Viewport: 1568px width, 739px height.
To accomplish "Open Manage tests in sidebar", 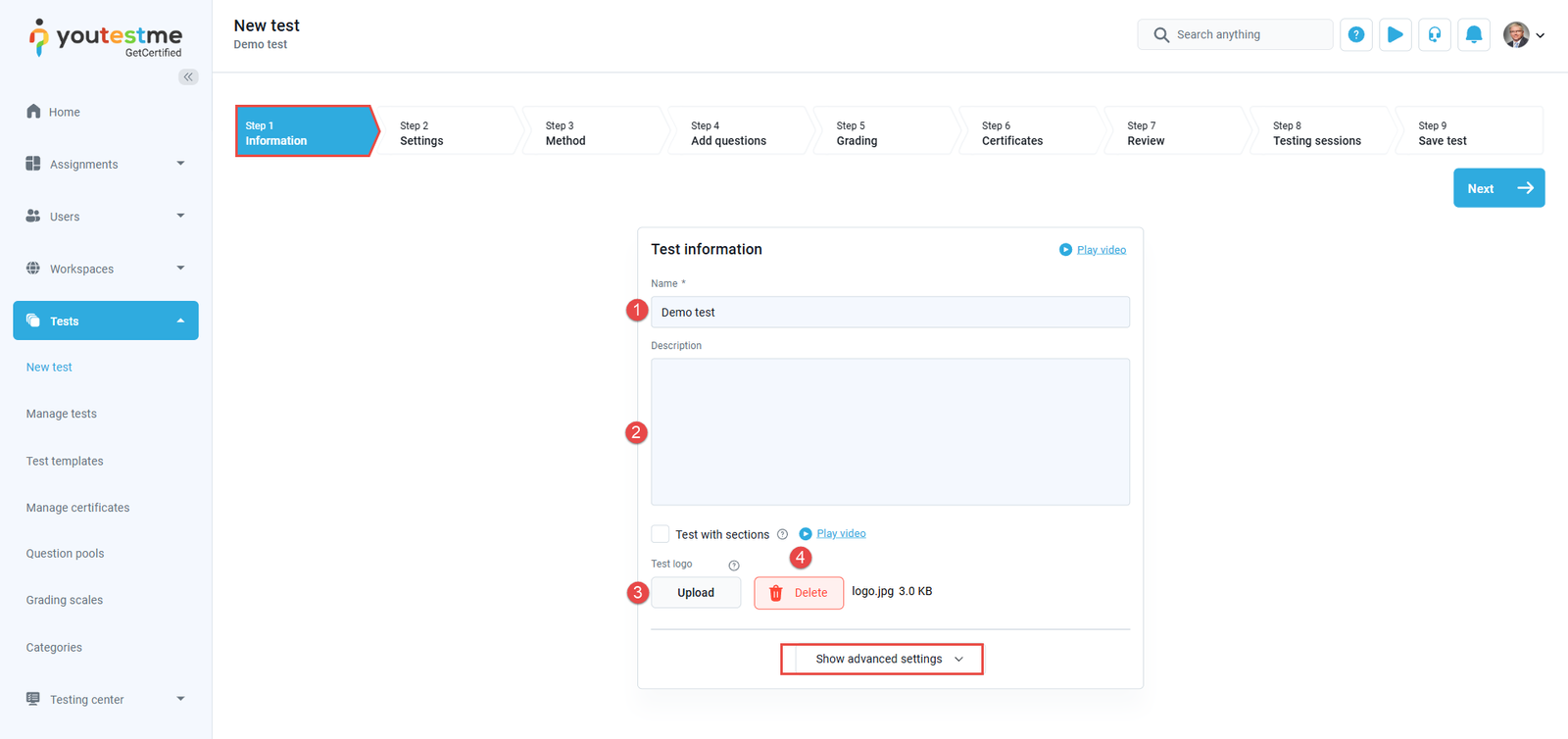I will 62,414.
